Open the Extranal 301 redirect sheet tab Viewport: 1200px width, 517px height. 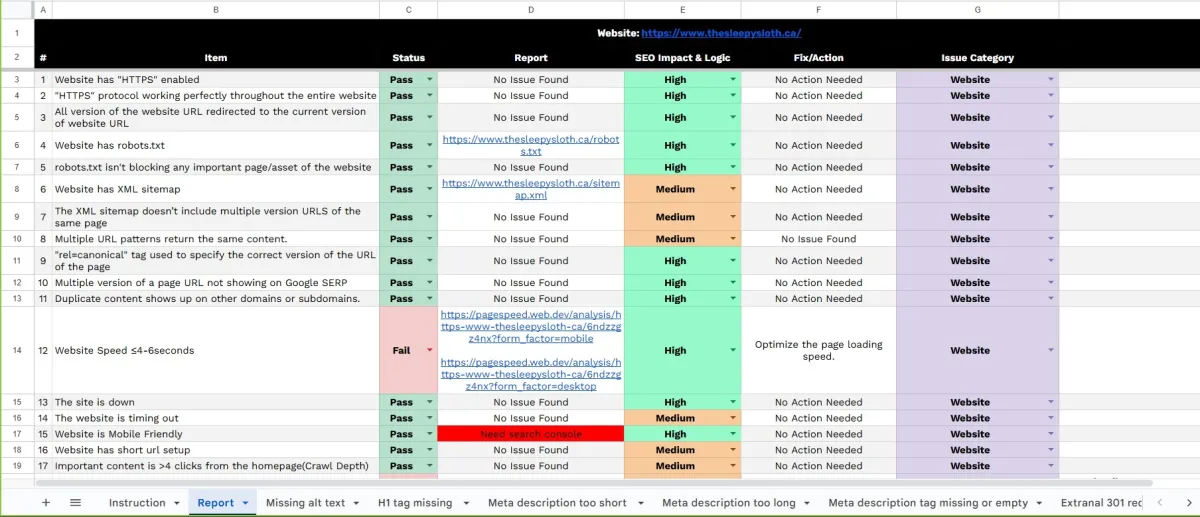(1101, 503)
